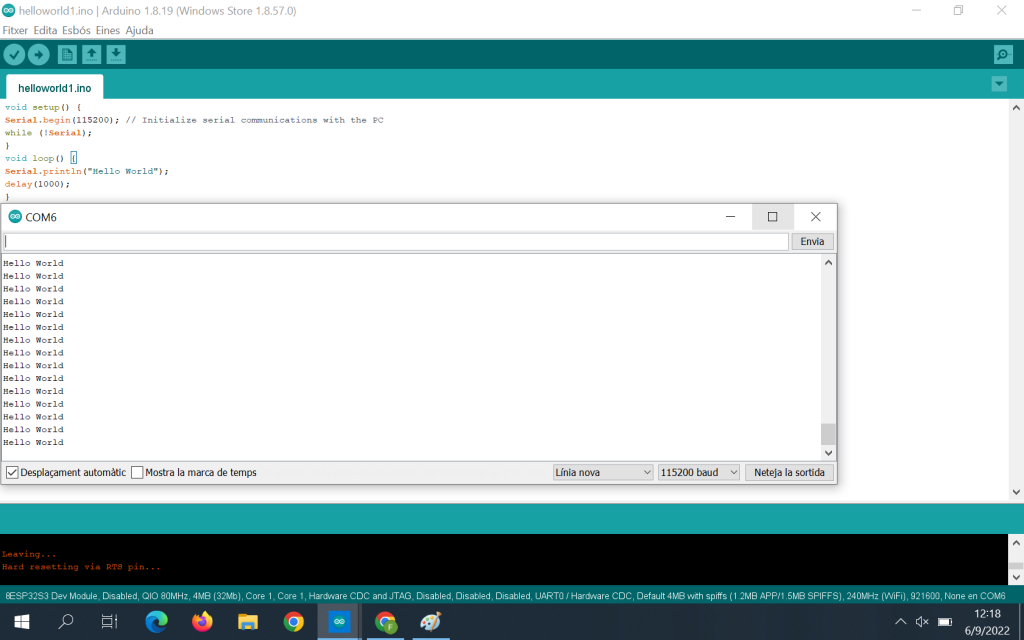The image size is (1024, 640).
Task: Click the Upload arrow icon
Action: point(39,55)
